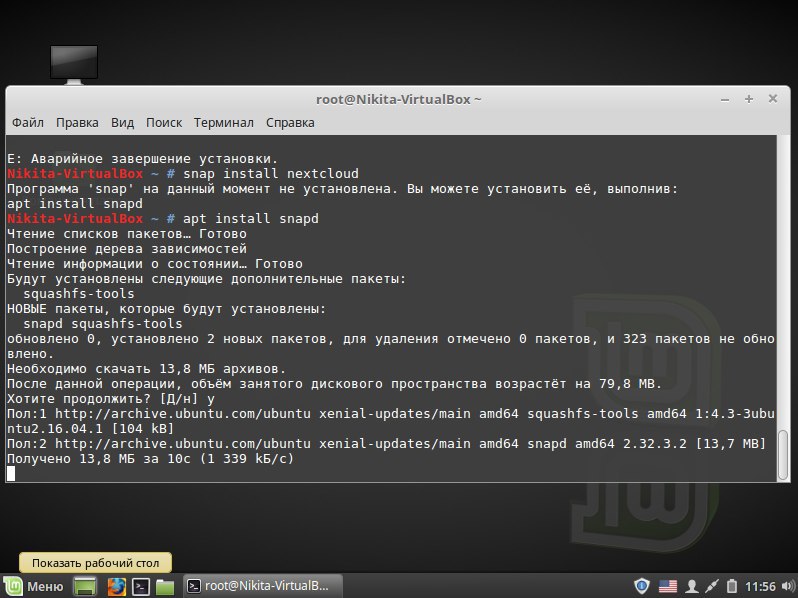The image size is (798, 598).
Task: Select the root@Nikita-VirtualB... taskbar window button
Action: (262, 586)
